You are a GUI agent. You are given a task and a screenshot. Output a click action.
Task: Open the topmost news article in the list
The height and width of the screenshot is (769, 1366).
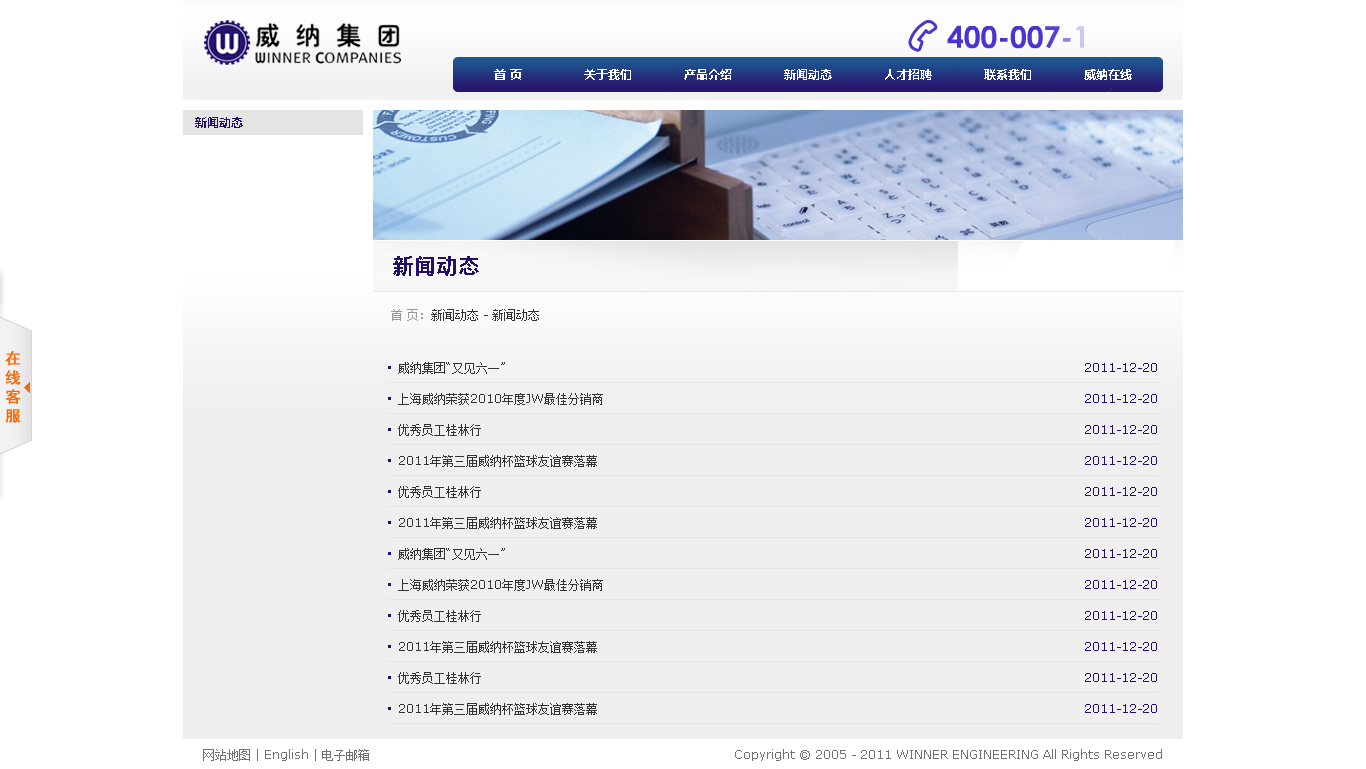tap(451, 368)
